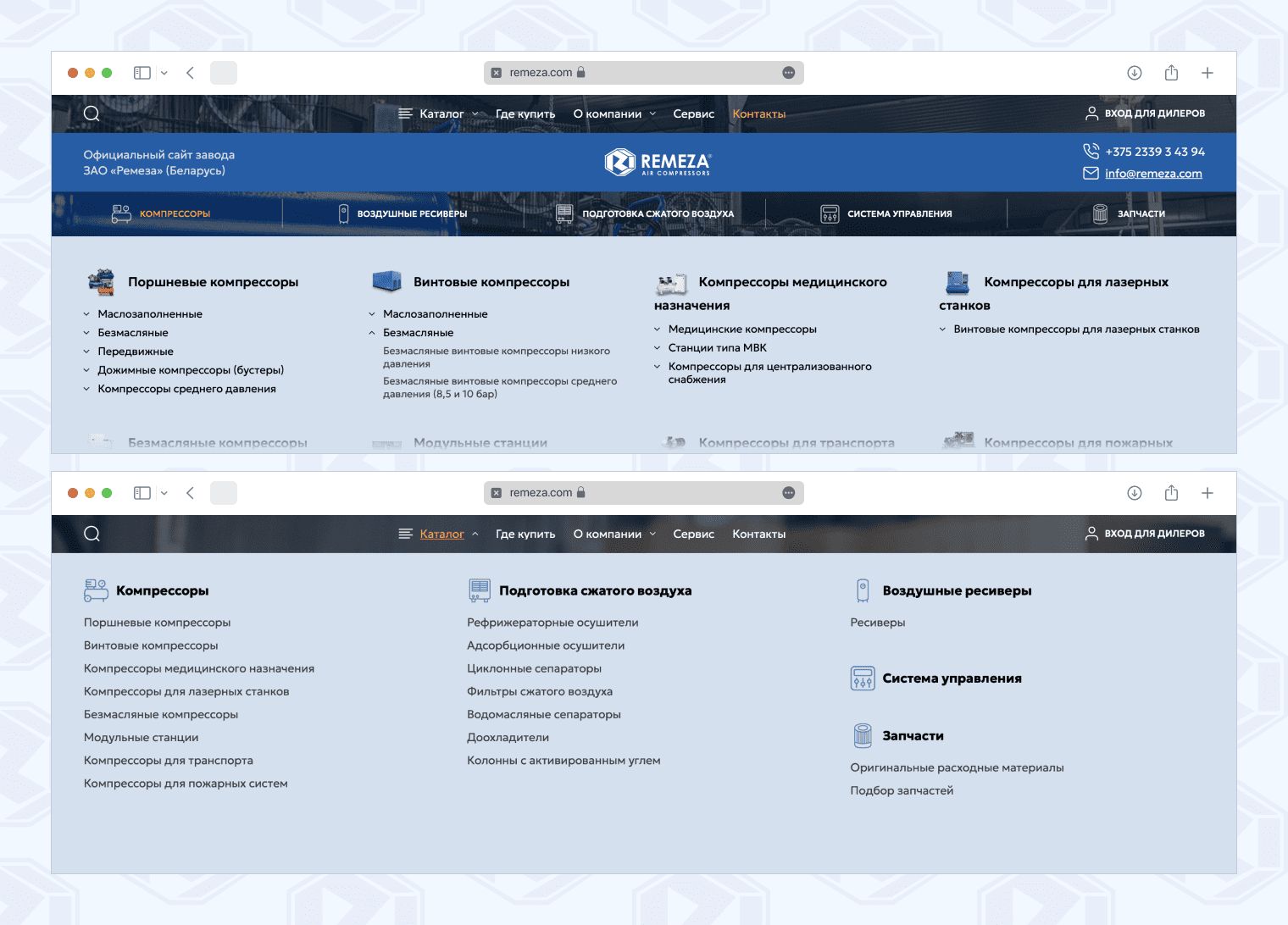Expand the Передвижные subcategory
This screenshot has height=925, width=1288.
click(x=86, y=352)
